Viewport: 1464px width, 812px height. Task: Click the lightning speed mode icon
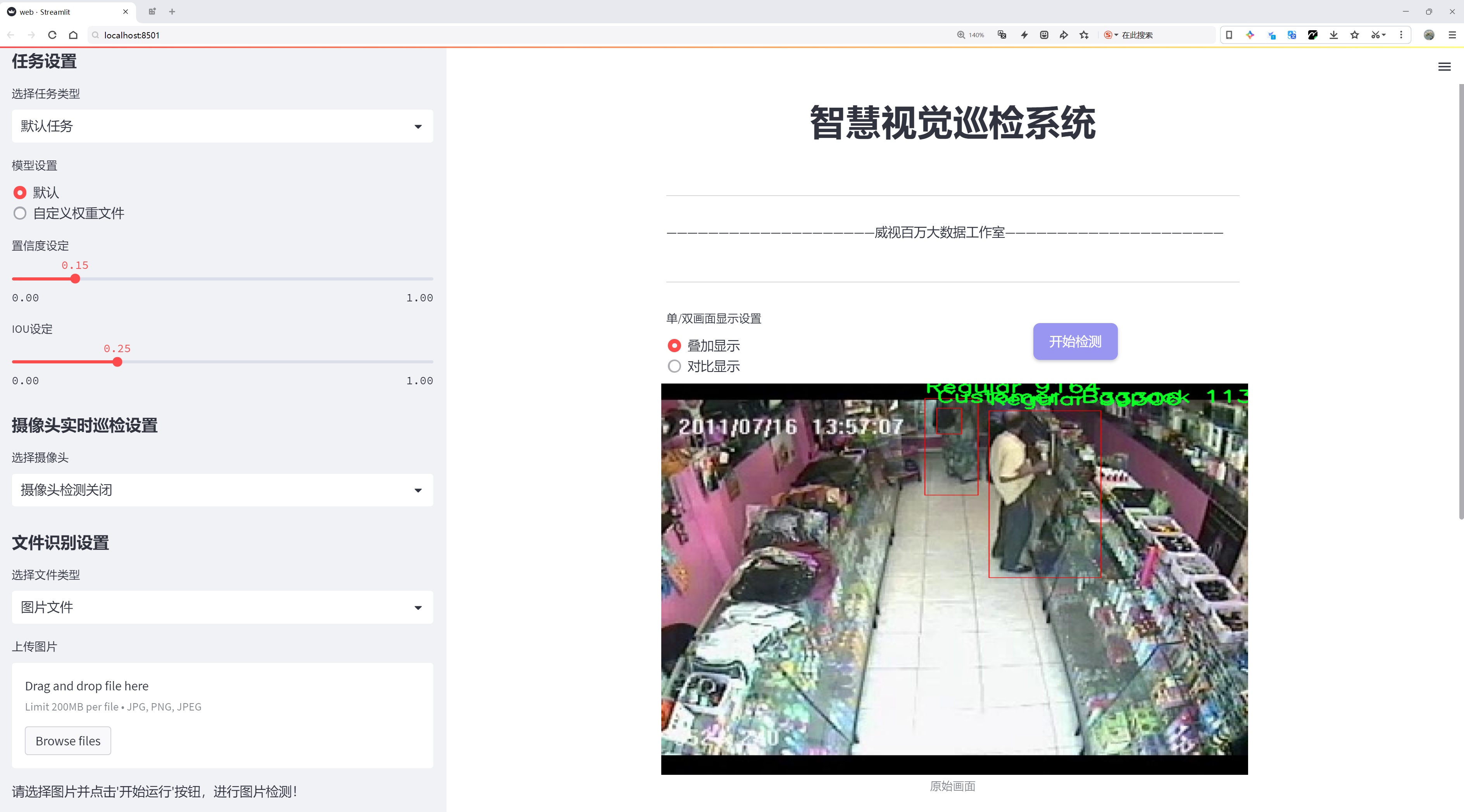[1024, 35]
